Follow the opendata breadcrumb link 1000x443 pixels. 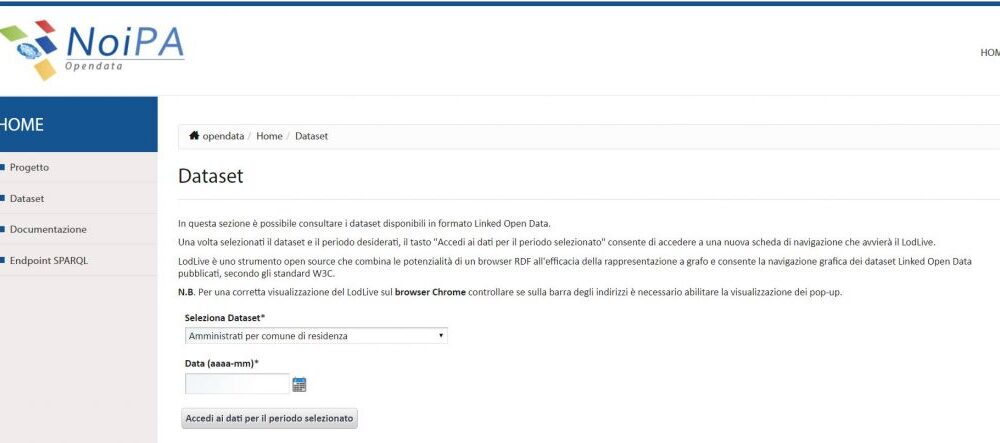pyautogui.click(x=223, y=136)
